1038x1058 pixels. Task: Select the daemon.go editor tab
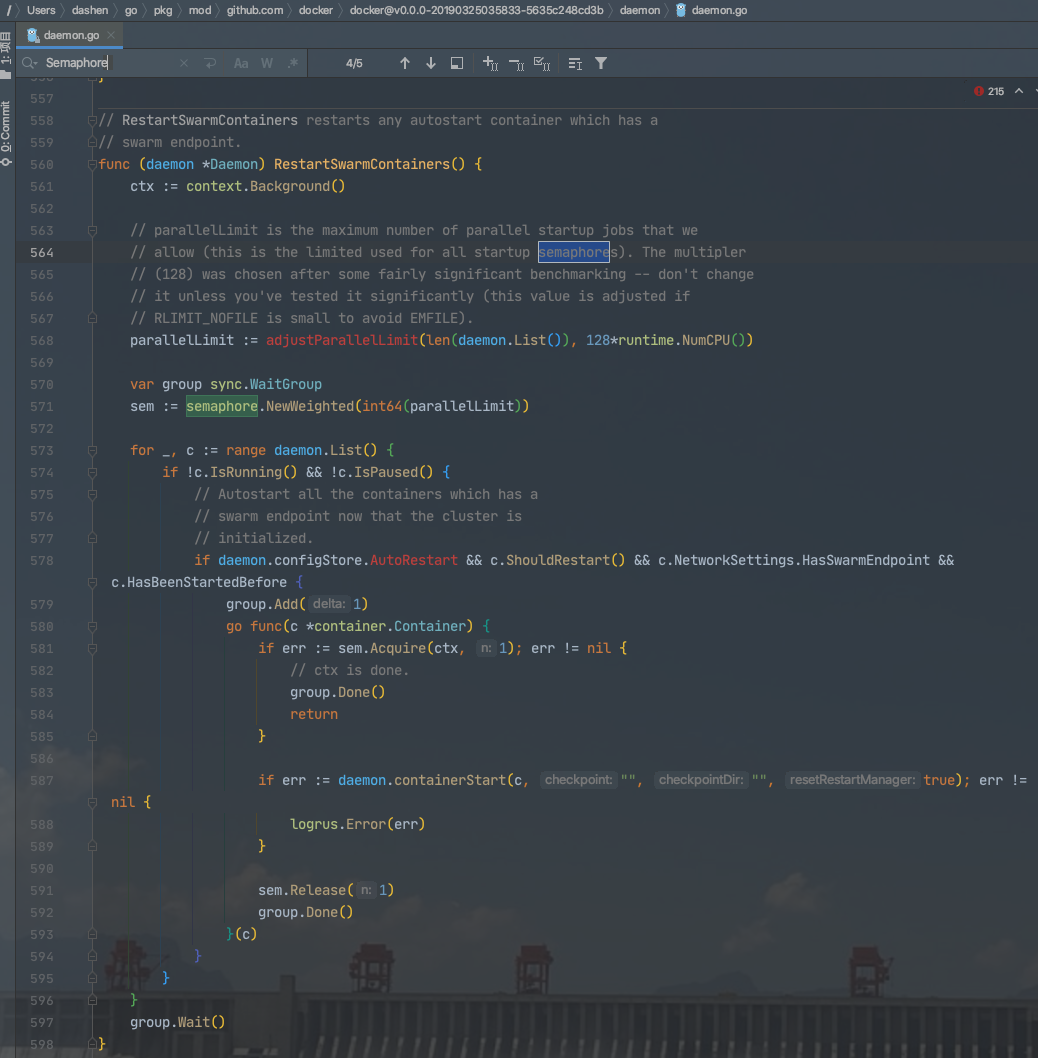[x=69, y=35]
